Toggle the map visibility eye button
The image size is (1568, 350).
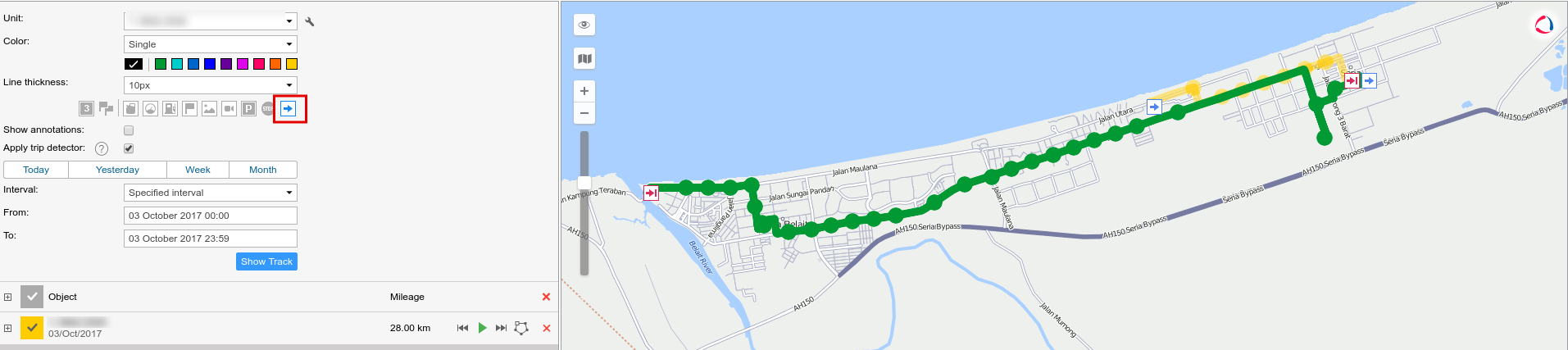click(584, 25)
